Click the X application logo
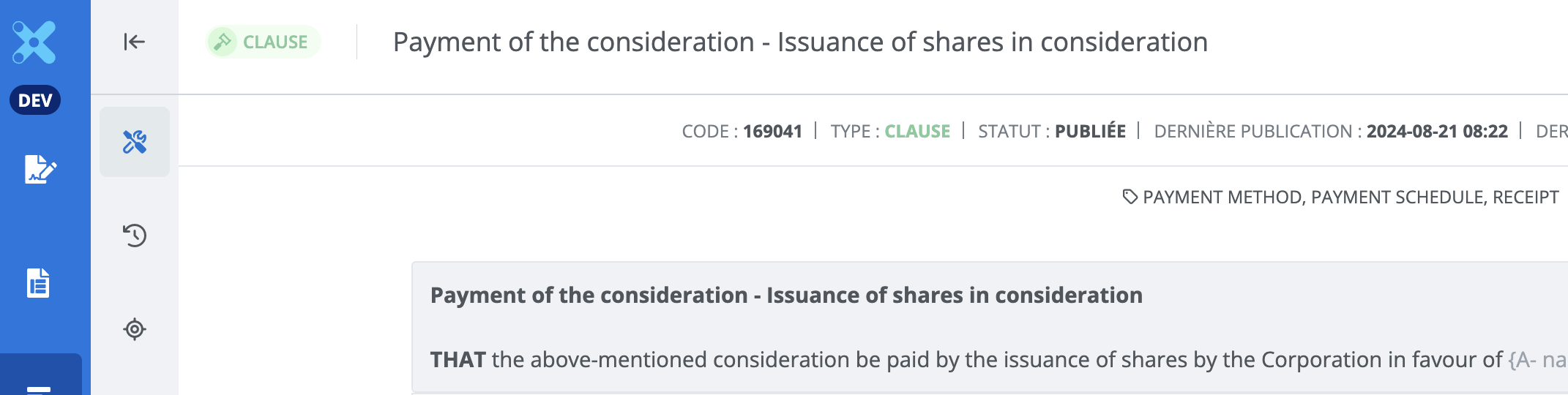 click(34, 42)
